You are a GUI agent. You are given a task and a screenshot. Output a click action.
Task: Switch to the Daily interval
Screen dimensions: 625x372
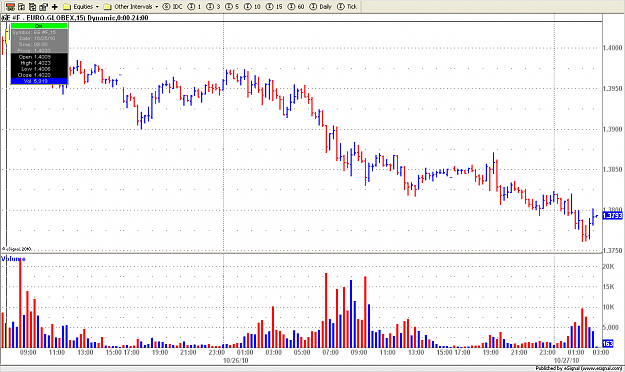pos(320,7)
